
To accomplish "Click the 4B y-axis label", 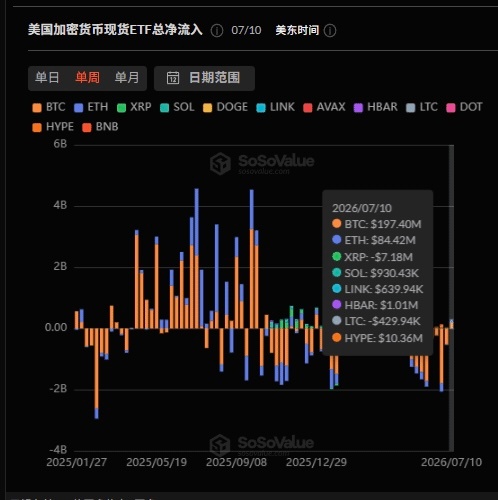I will [60, 205].
